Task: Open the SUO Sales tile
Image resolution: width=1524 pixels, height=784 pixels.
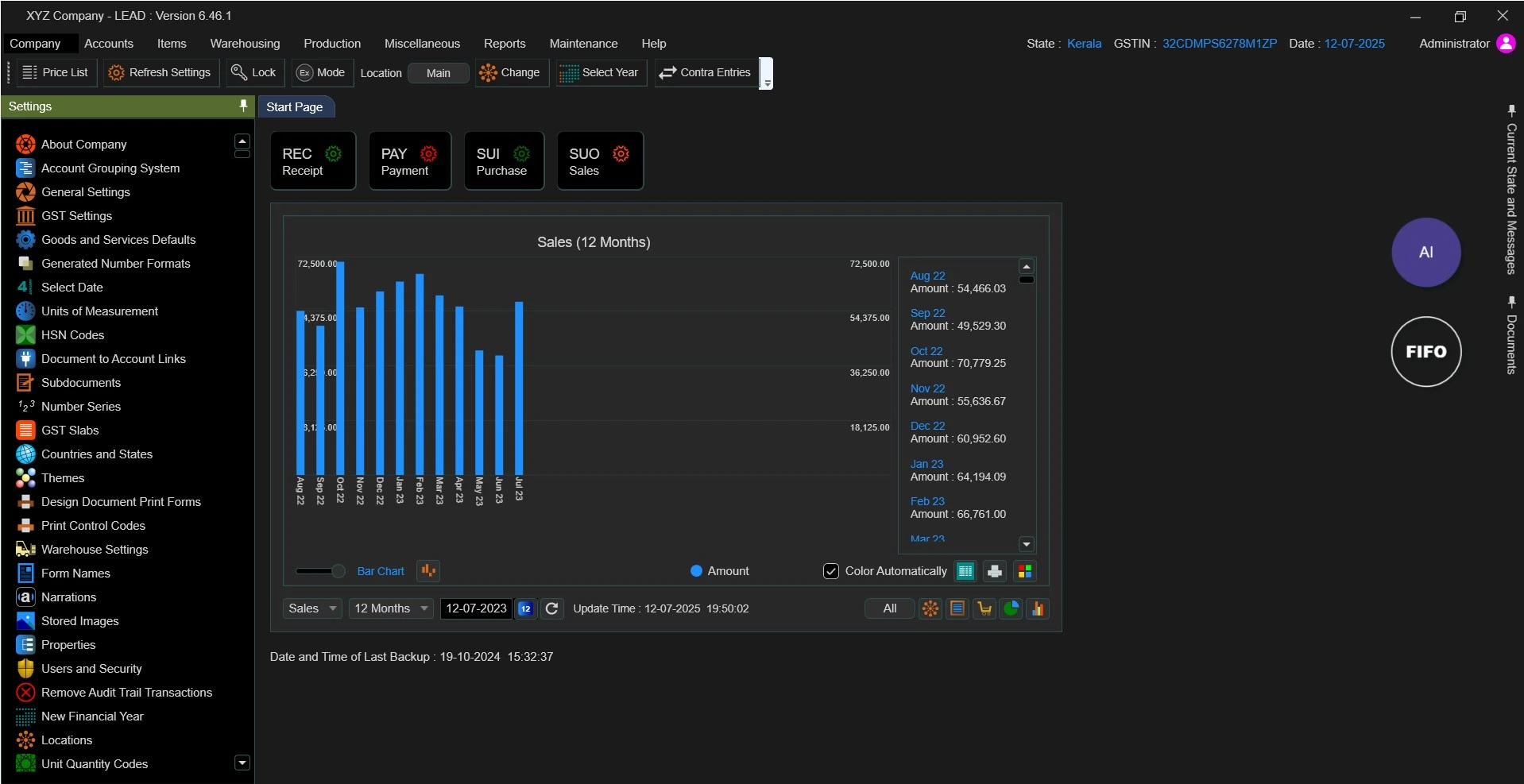Action: click(x=600, y=161)
